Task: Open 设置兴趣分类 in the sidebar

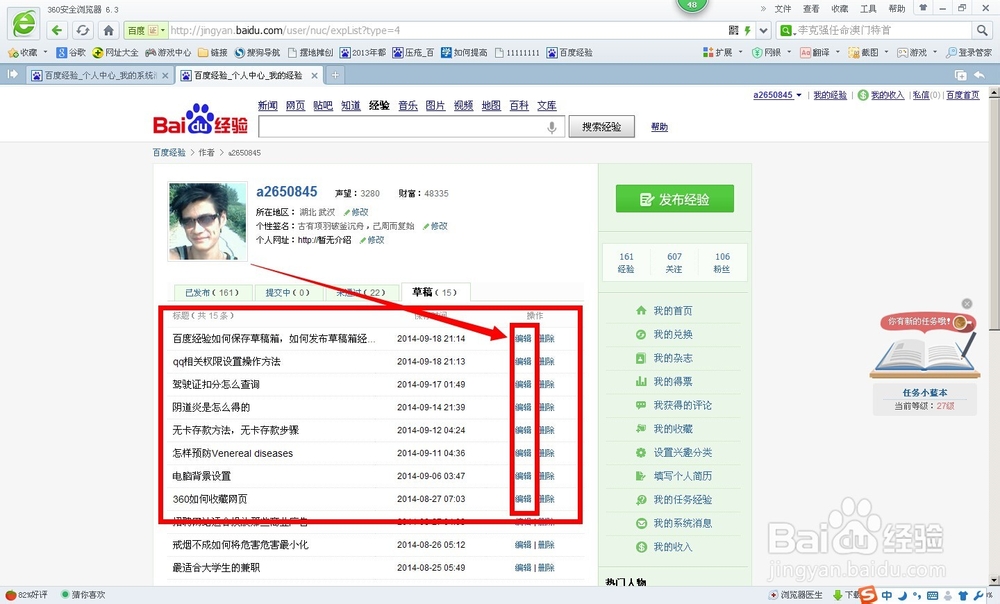Action: [x=682, y=452]
